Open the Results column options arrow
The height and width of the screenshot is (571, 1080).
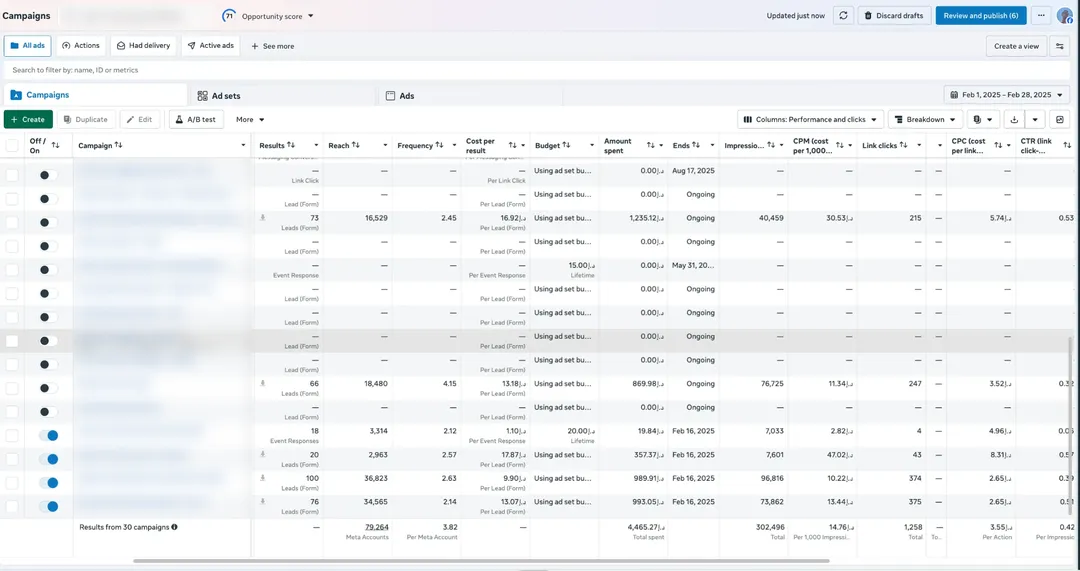[316, 145]
